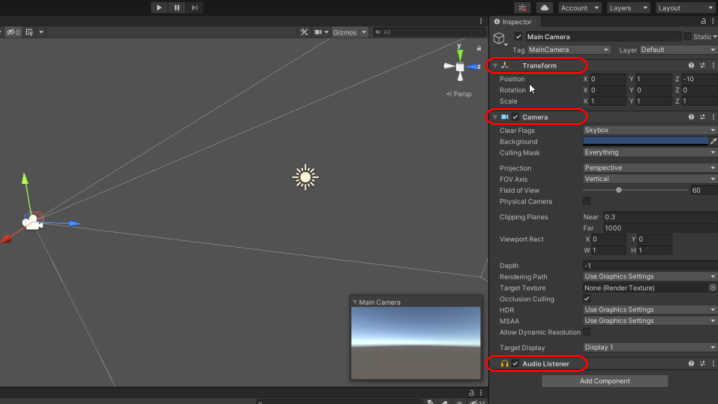Open the Projection dropdown
This screenshot has width=718, height=404.
click(x=650, y=168)
